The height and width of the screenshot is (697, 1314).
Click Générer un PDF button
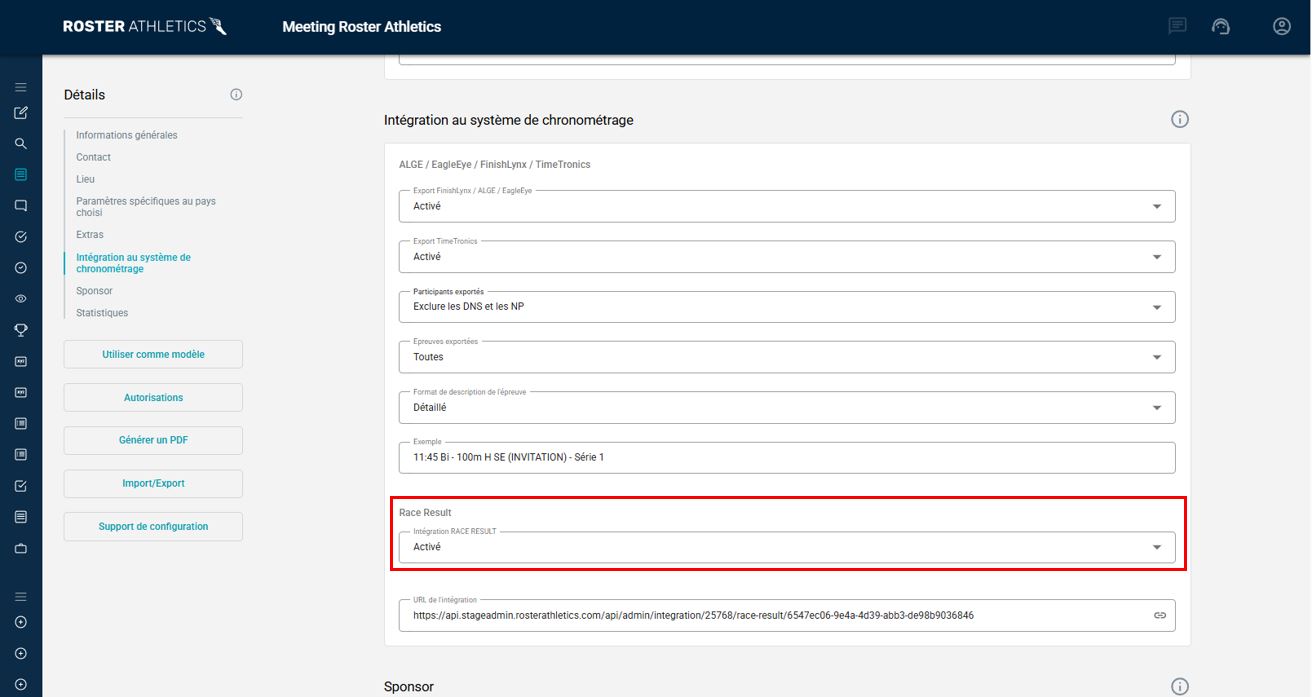coord(153,440)
